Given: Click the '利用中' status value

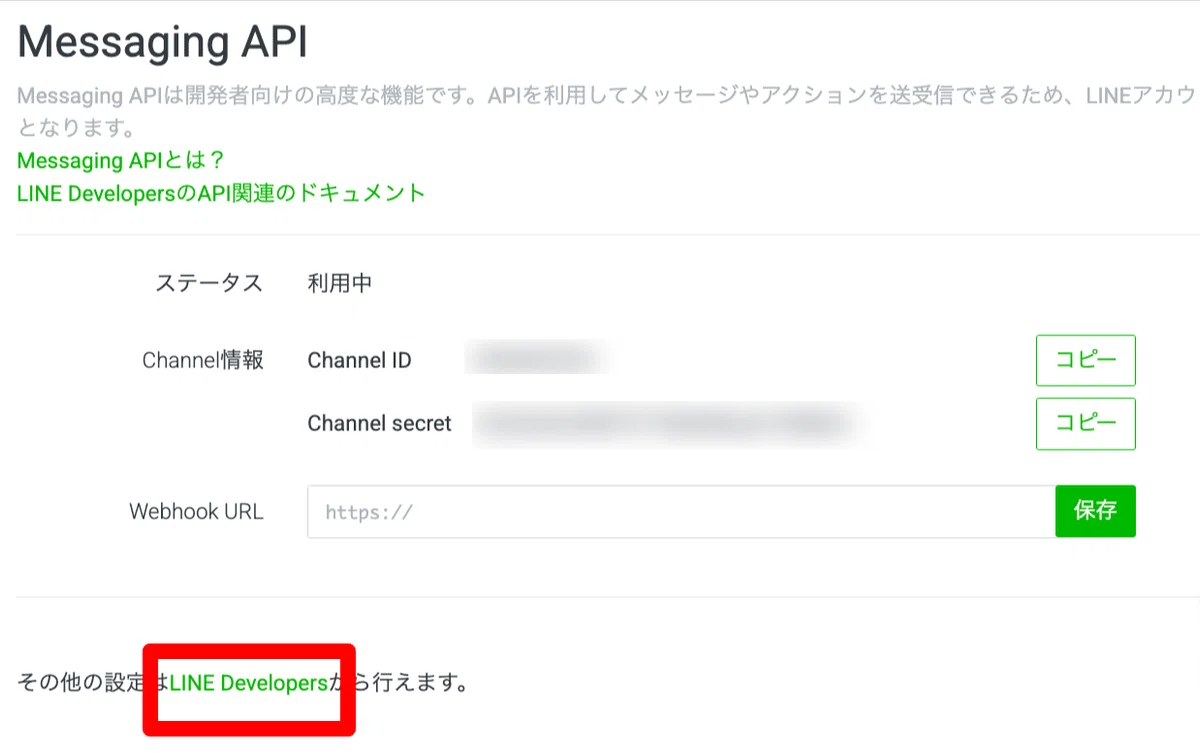Looking at the screenshot, I should (340, 283).
